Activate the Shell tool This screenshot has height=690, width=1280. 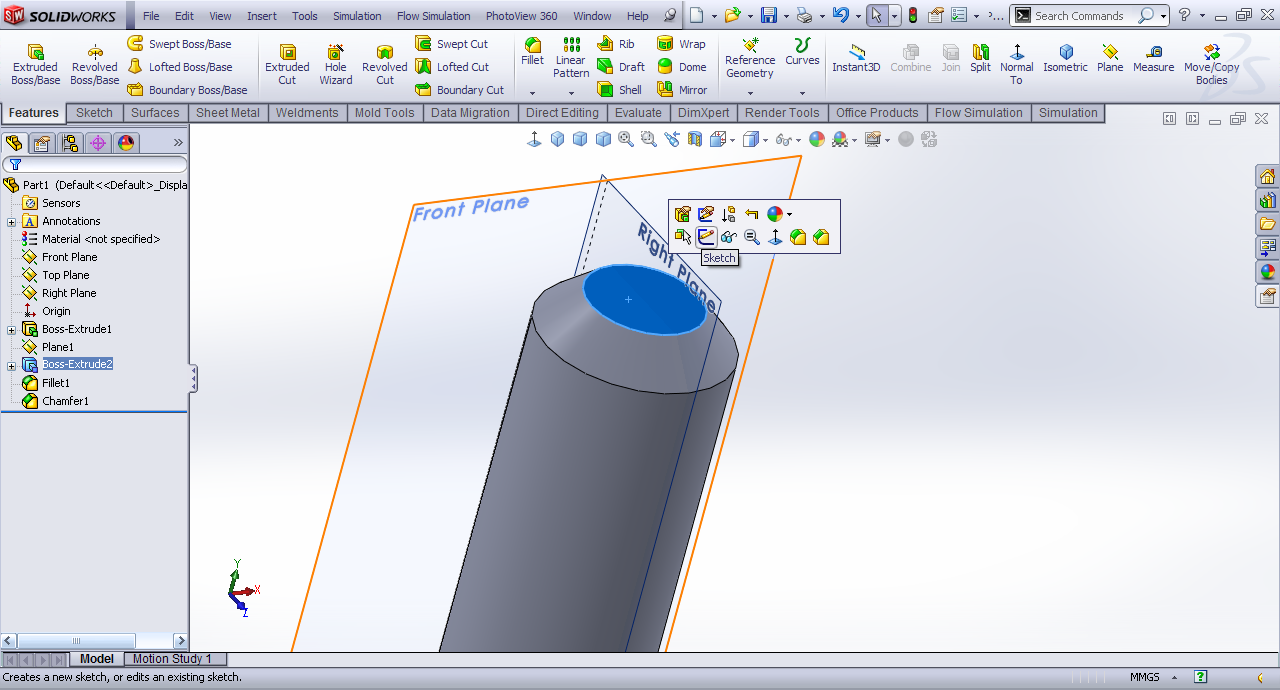point(620,90)
